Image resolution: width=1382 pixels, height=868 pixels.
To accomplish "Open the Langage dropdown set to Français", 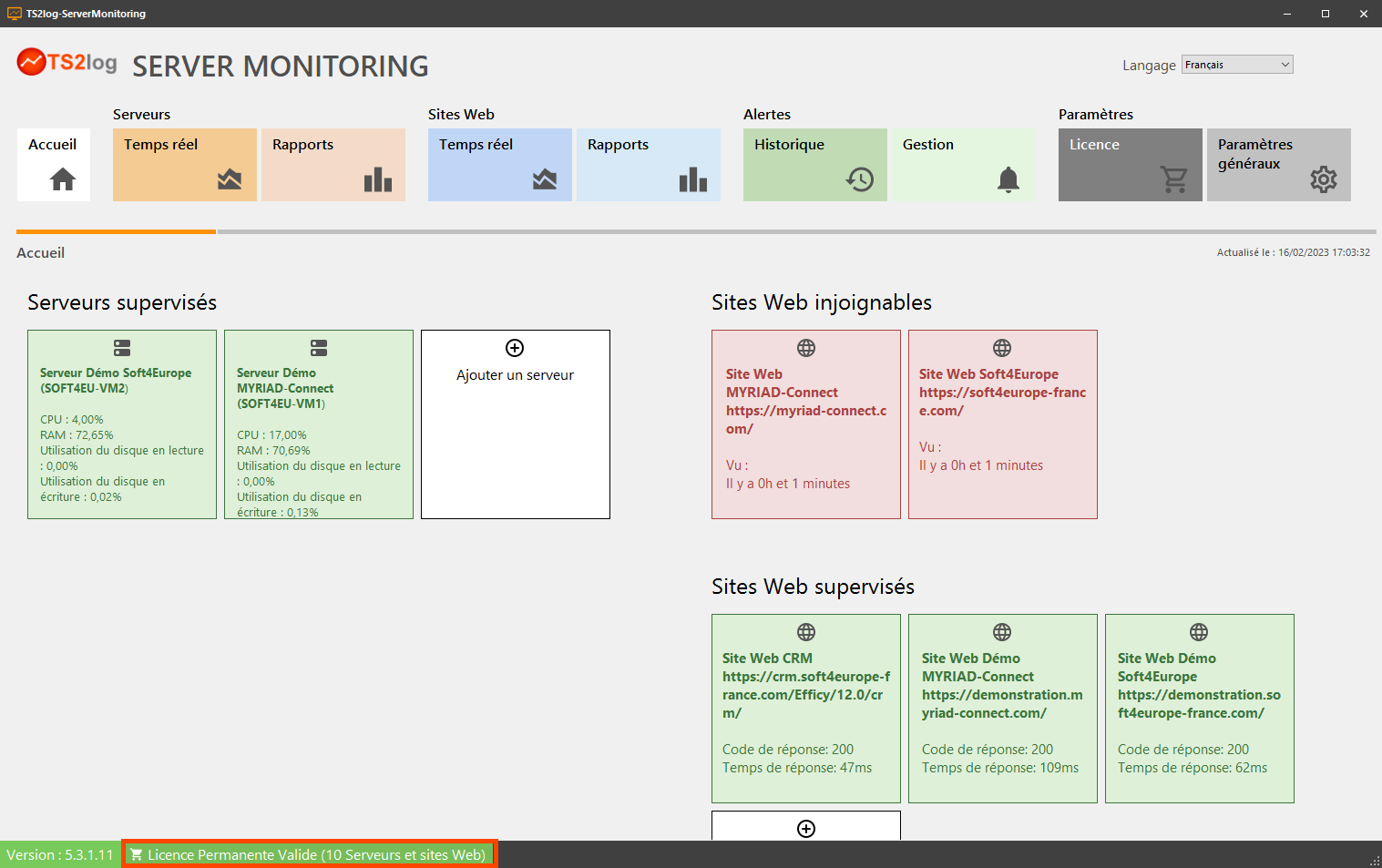I will tap(1237, 65).
